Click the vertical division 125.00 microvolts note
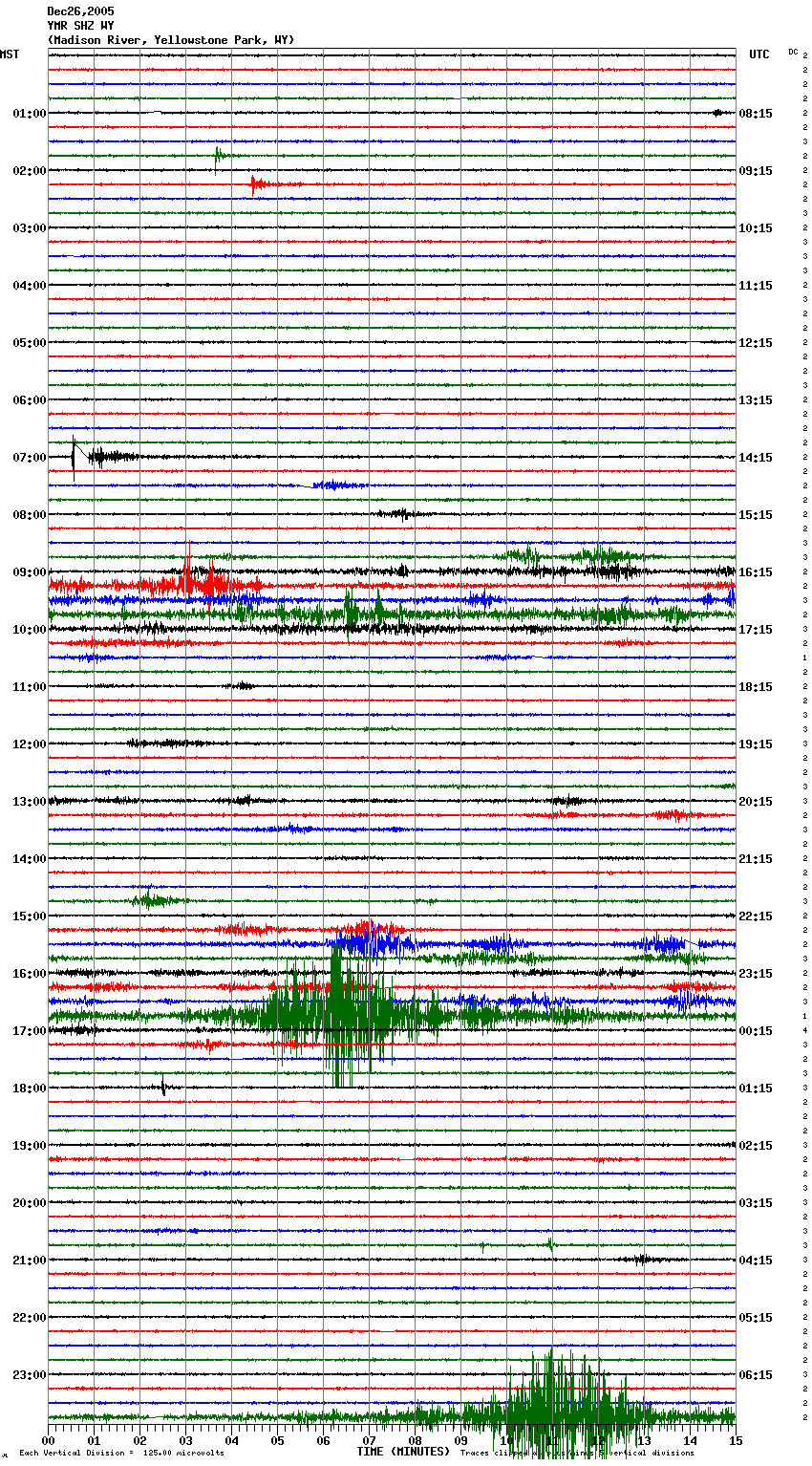 [x=121, y=1454]
